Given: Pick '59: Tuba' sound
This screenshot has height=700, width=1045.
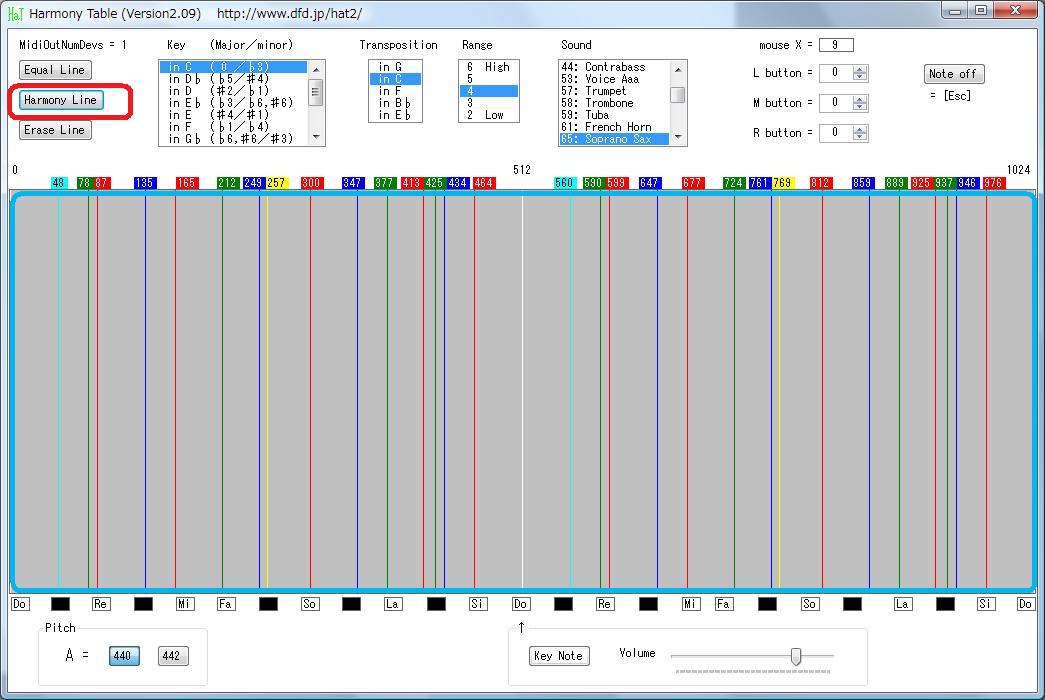Looking at the screenshot, I should pos(614,115).
